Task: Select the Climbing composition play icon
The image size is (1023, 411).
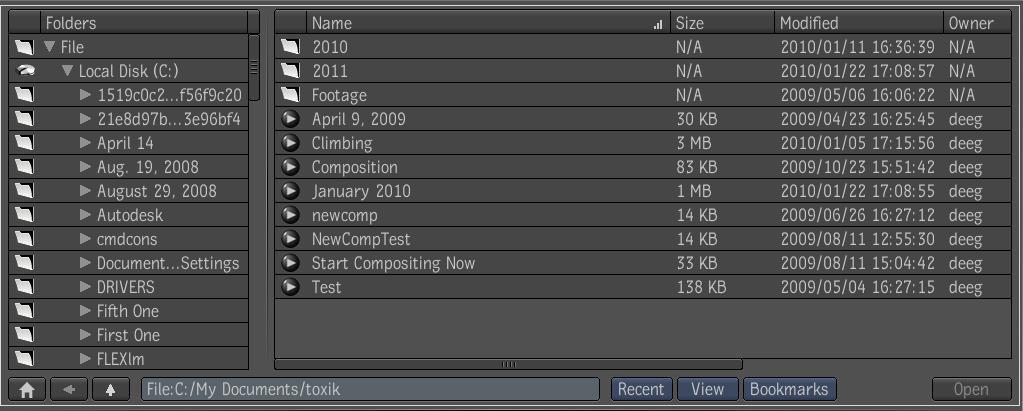Action: pyautogui.click(x=290, y=143)
